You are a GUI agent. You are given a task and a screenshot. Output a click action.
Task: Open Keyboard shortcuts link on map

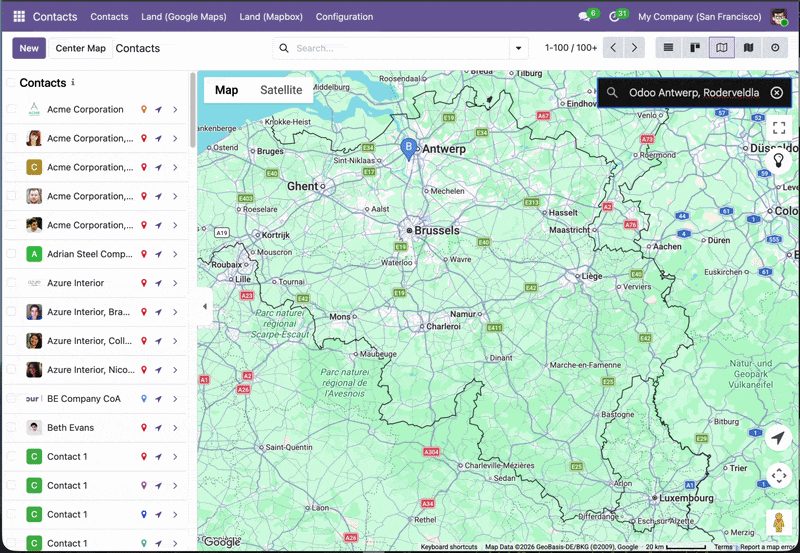click(x=449, y=547)
